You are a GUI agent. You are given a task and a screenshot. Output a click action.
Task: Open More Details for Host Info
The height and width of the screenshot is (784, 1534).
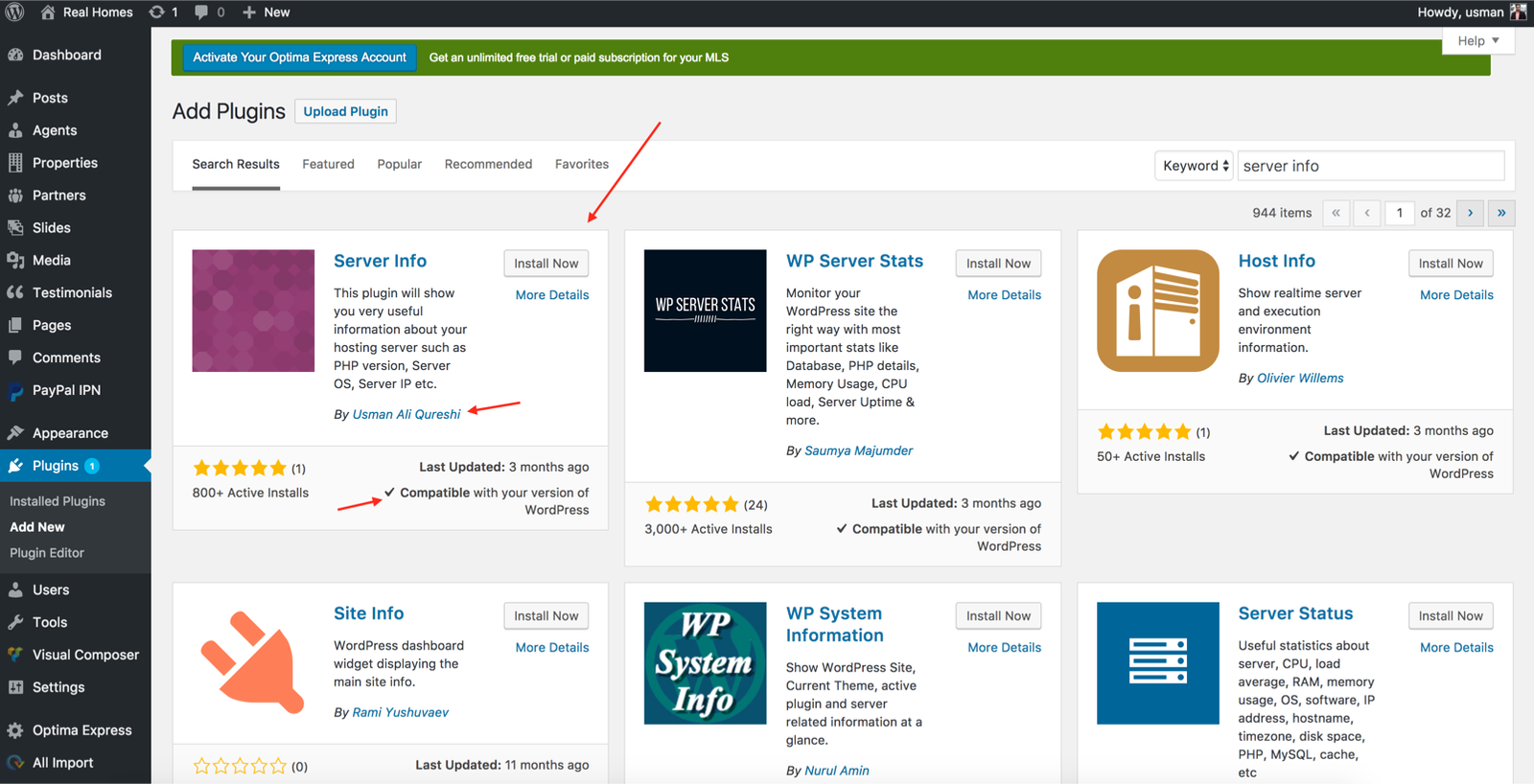[1456, 295]
